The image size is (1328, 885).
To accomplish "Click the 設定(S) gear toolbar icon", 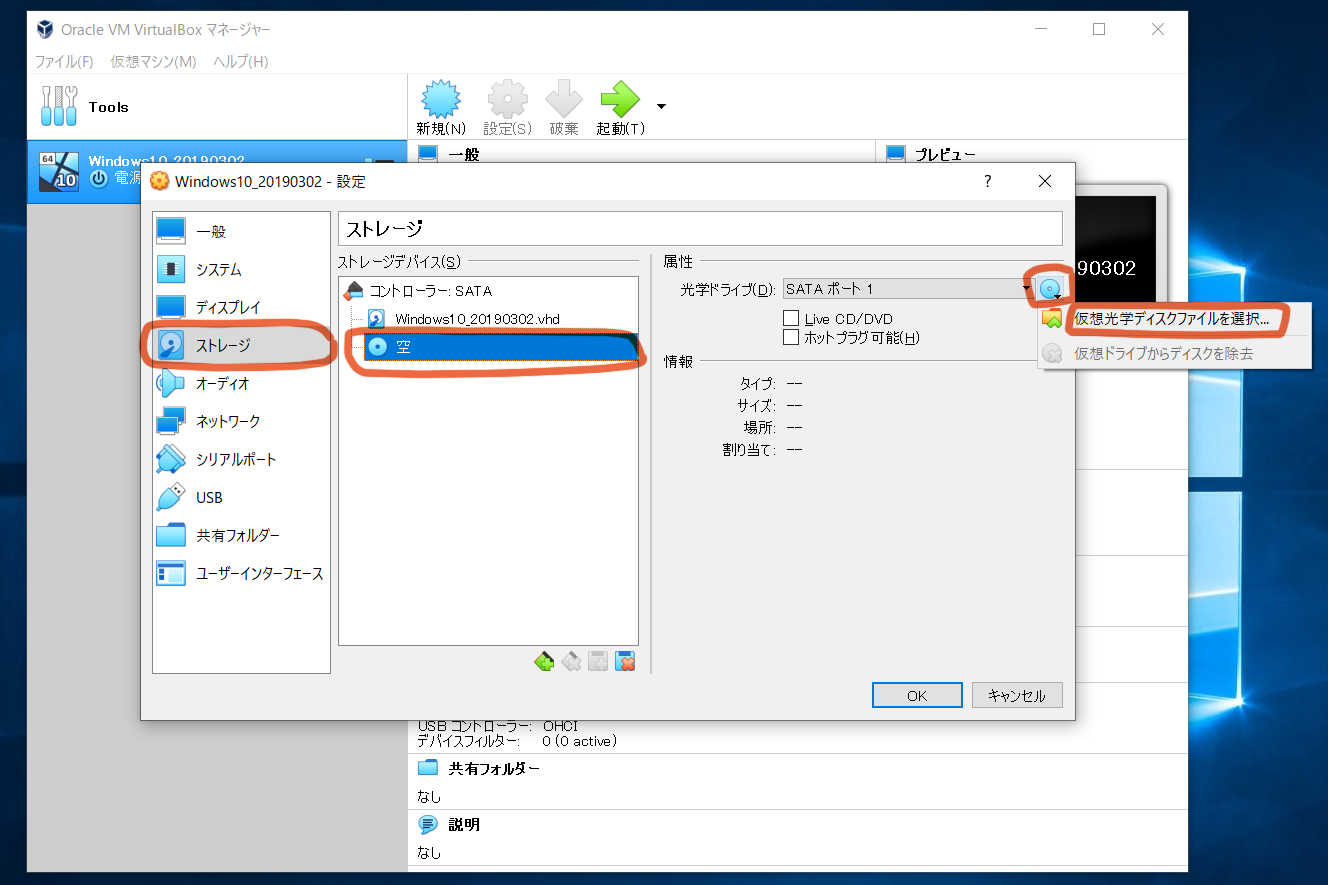I will (x=507, y=101).
